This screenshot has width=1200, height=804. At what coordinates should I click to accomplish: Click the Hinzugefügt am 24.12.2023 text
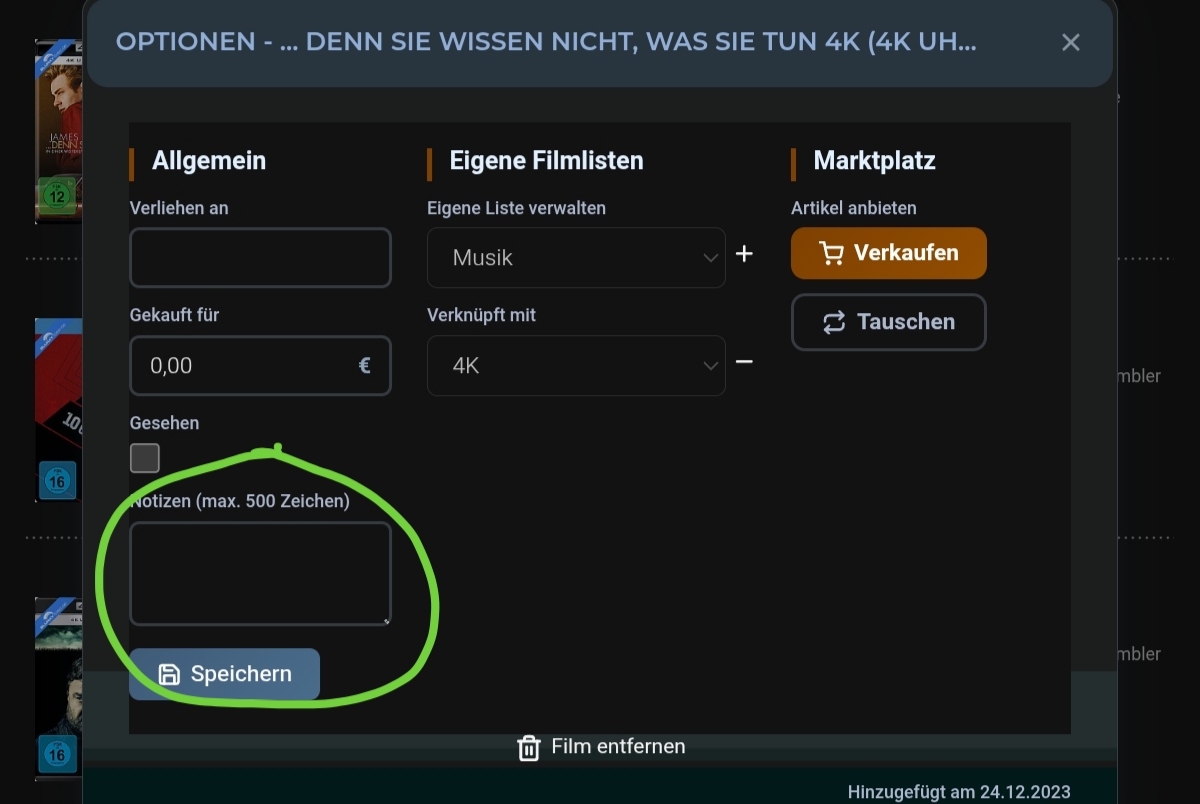959,792
